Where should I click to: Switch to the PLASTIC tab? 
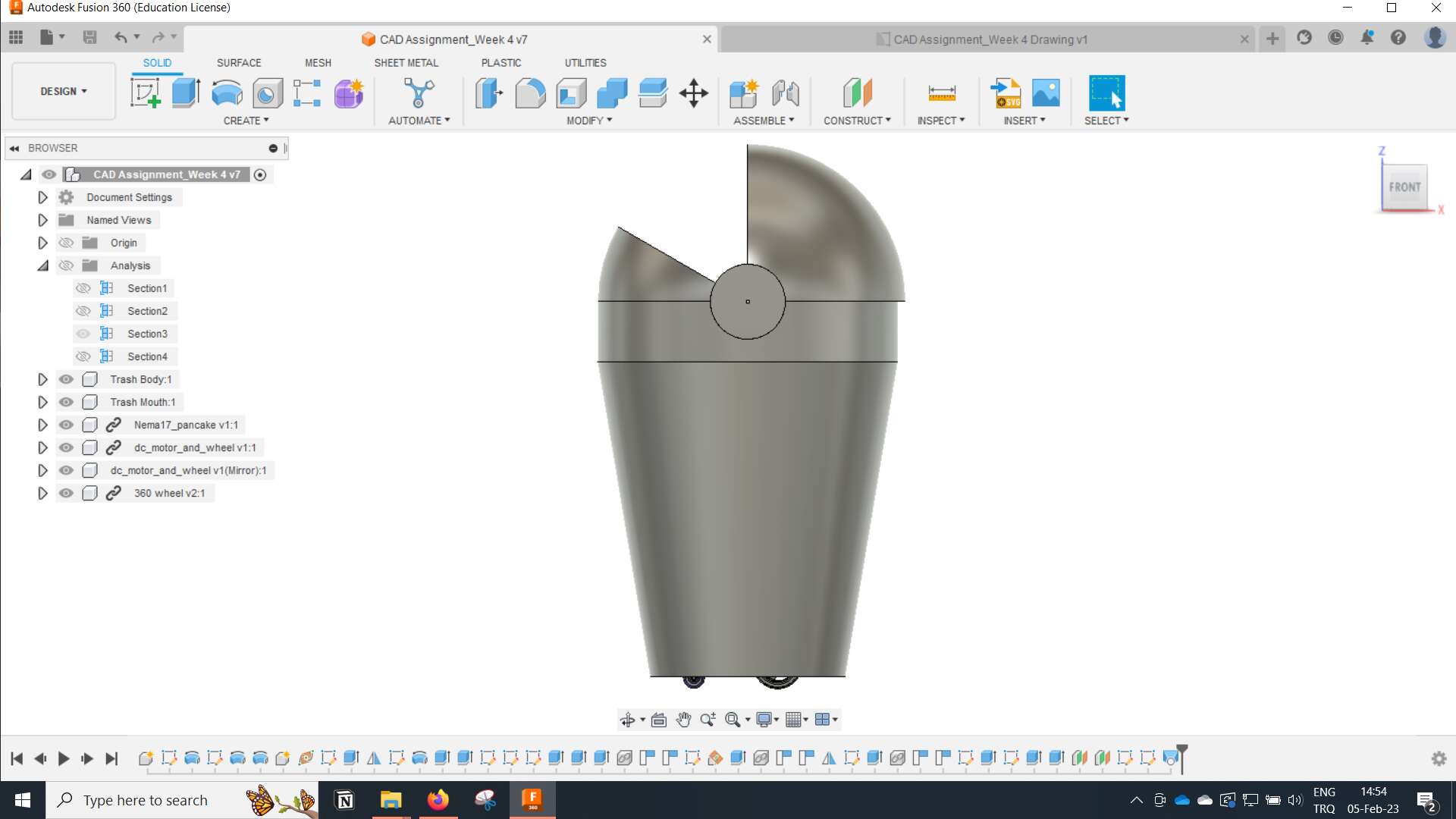click(501, 63)
